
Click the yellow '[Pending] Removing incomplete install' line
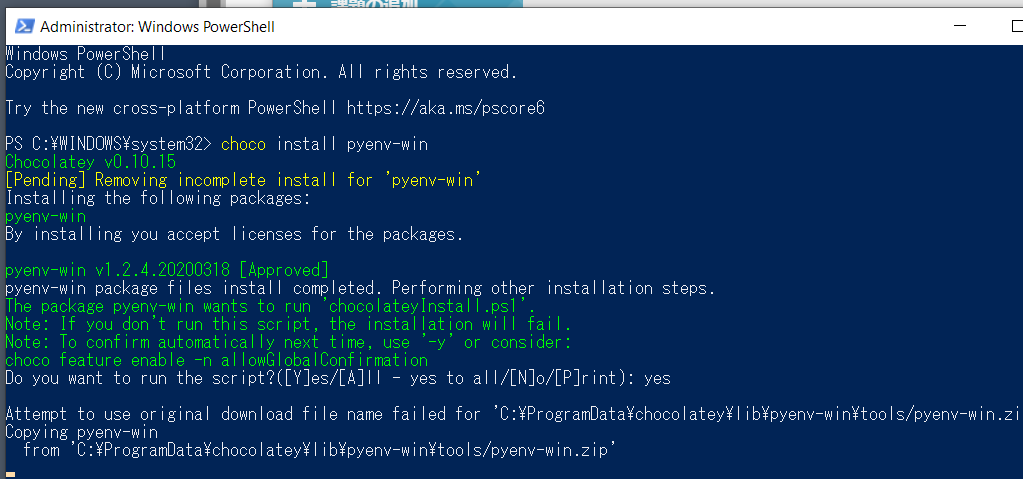[243, 180]
